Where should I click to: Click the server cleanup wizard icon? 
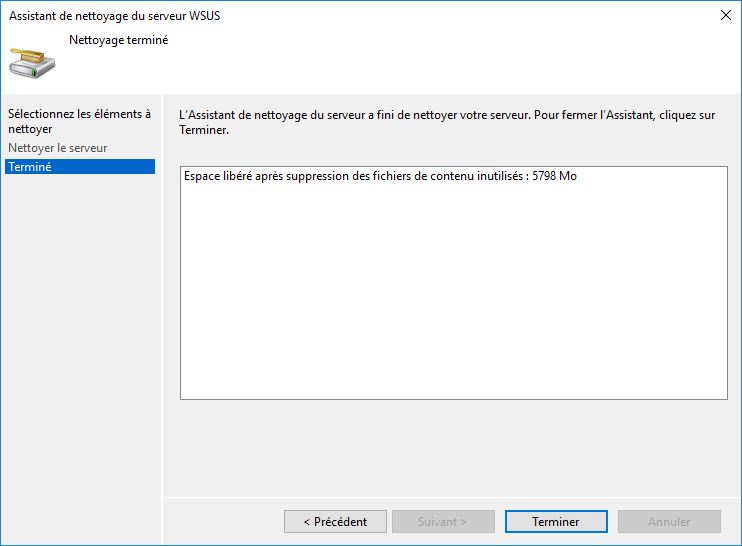pos(32,62)
